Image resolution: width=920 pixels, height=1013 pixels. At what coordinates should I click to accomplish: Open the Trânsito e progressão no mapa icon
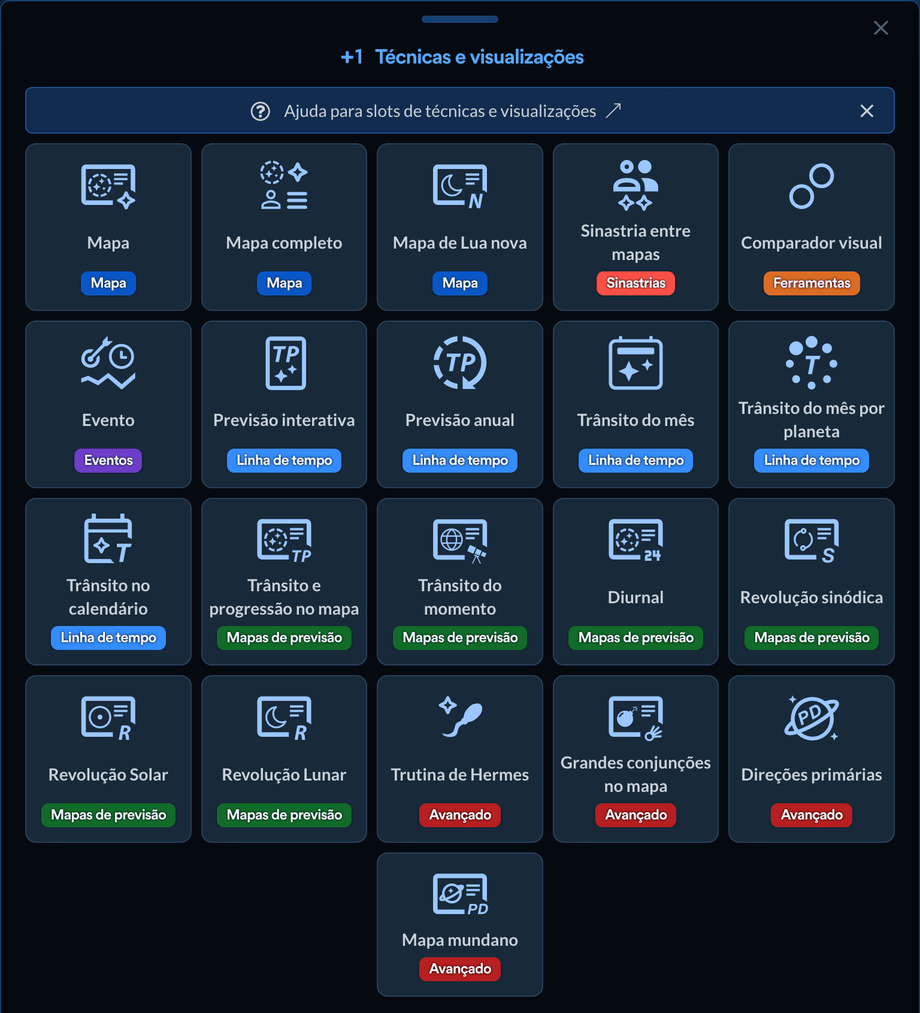pos(284,540)
